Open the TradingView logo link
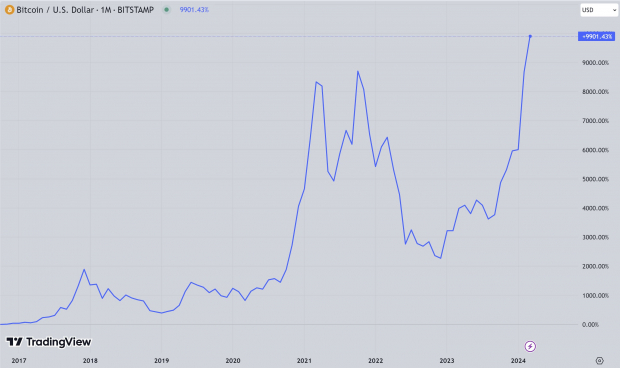The image size is (620, 368). pyautogui.click(x=49, y=342)
